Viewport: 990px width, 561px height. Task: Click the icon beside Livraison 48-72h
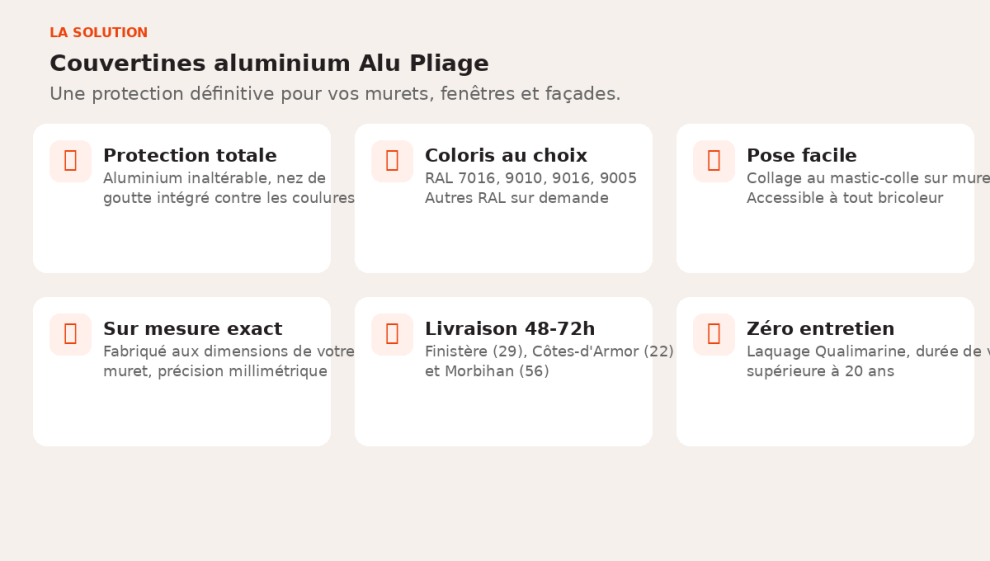tap(392, 334)
